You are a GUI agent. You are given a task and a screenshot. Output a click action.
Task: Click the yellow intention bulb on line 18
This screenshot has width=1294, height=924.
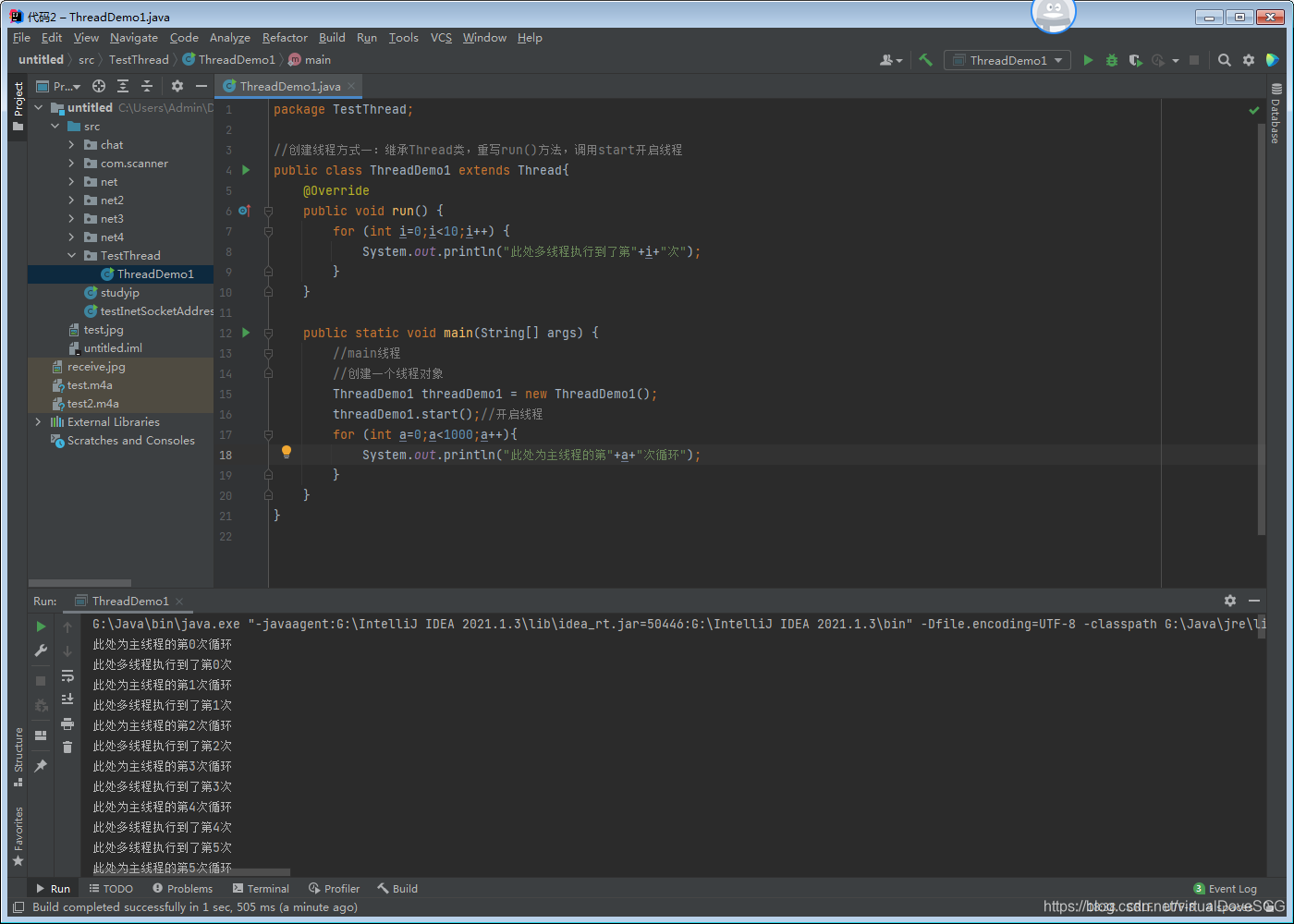287,452
